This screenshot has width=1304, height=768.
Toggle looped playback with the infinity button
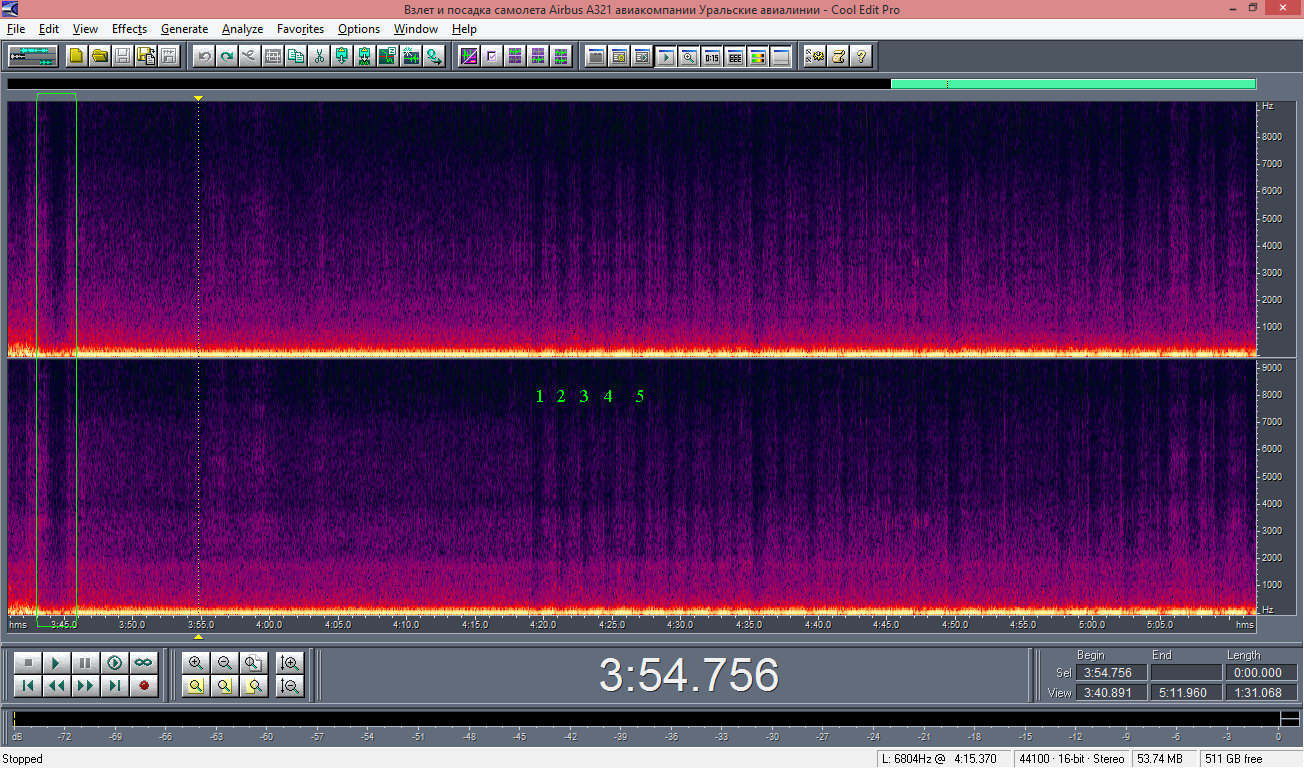coord(144,663)
